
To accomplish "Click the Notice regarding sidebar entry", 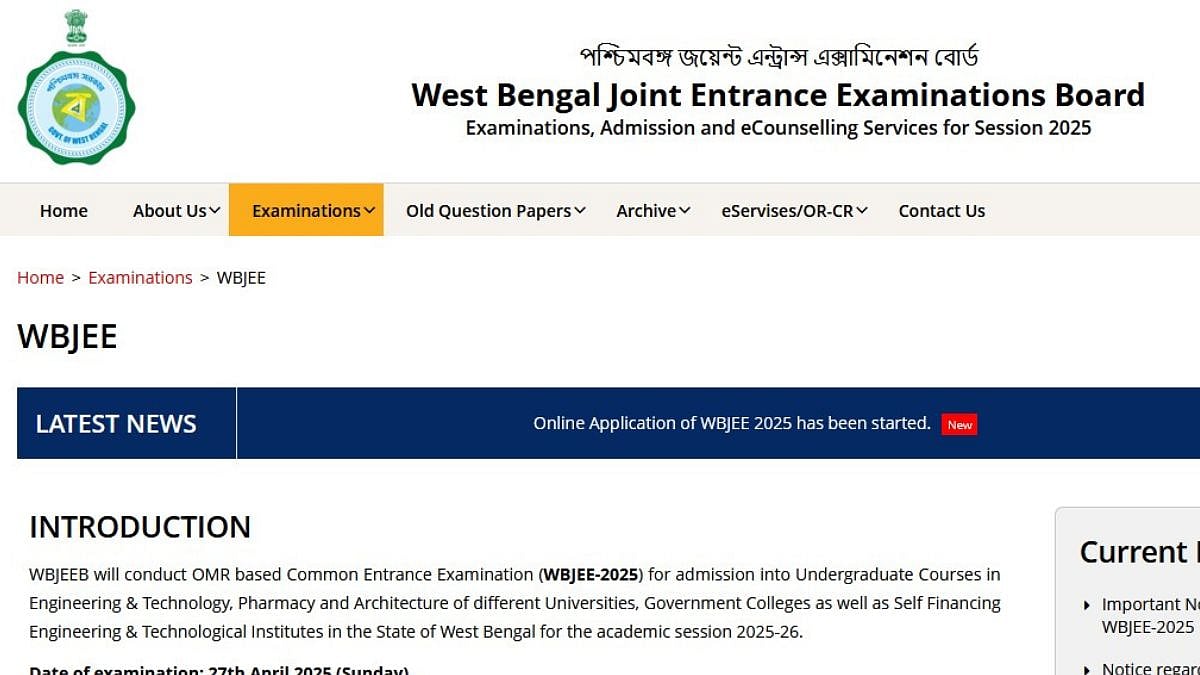I will (x=1148, y=667).
